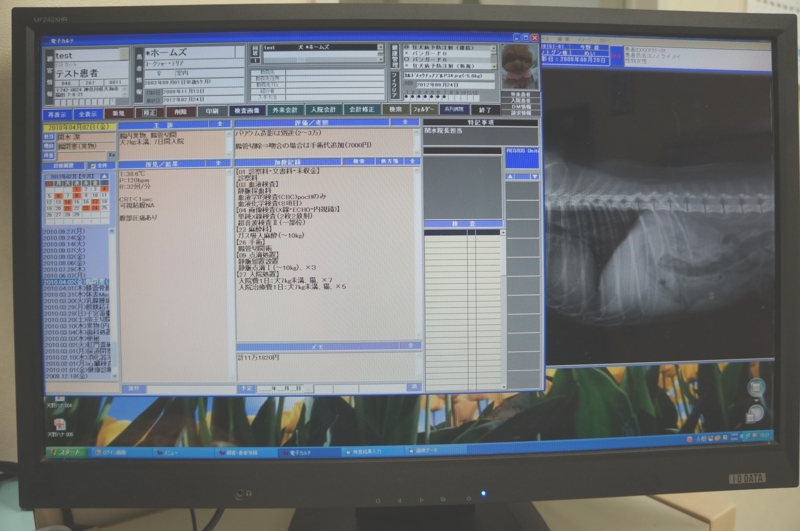Screen dimensions: 800x531
Task: Click into the メモ text area
Action: click(x=327, y=366)
